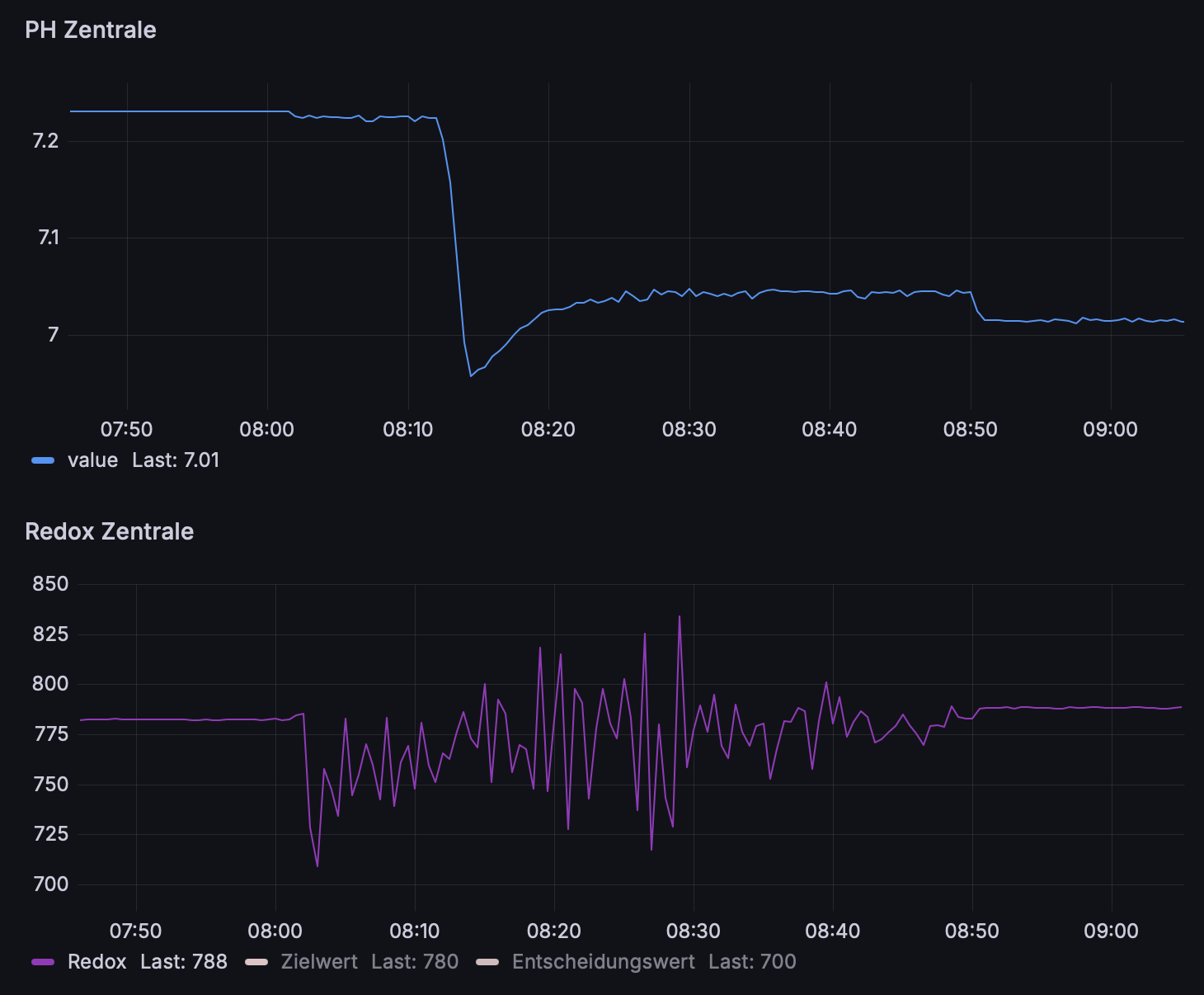Click the 08:20 time label in PH chart
1204x995 pixels.
[548, 430]
